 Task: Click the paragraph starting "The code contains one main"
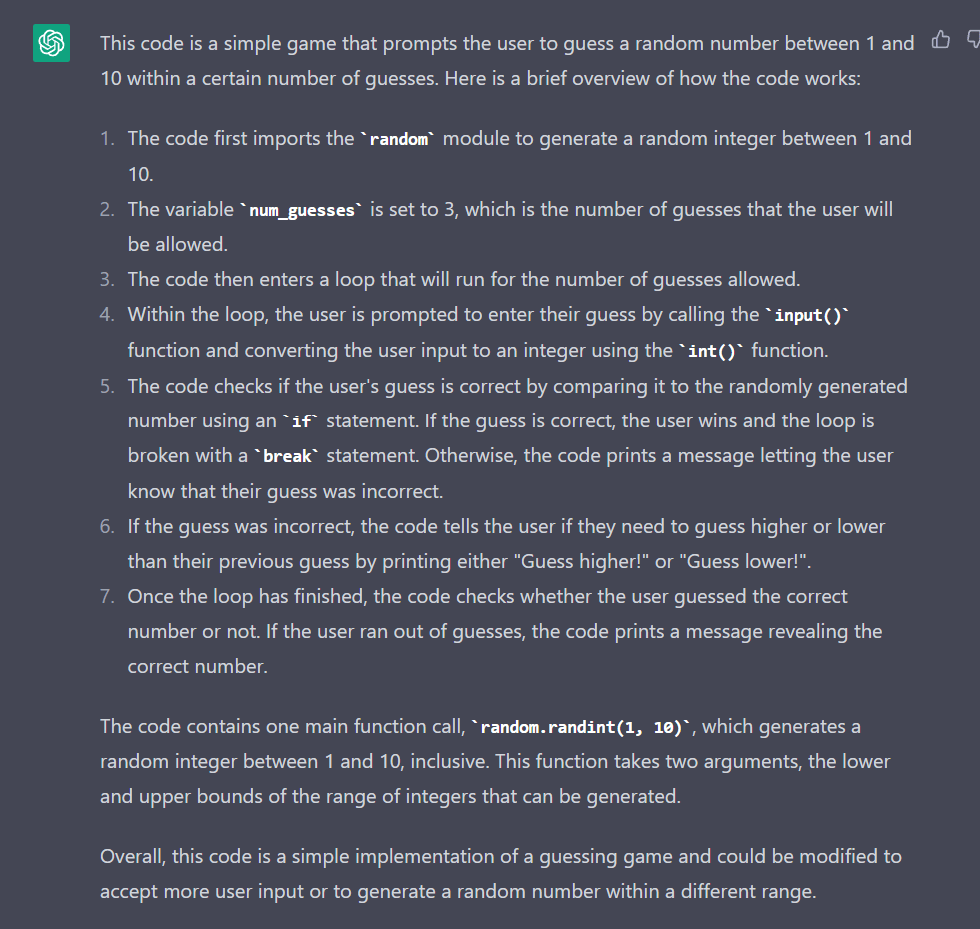(494, 761)
